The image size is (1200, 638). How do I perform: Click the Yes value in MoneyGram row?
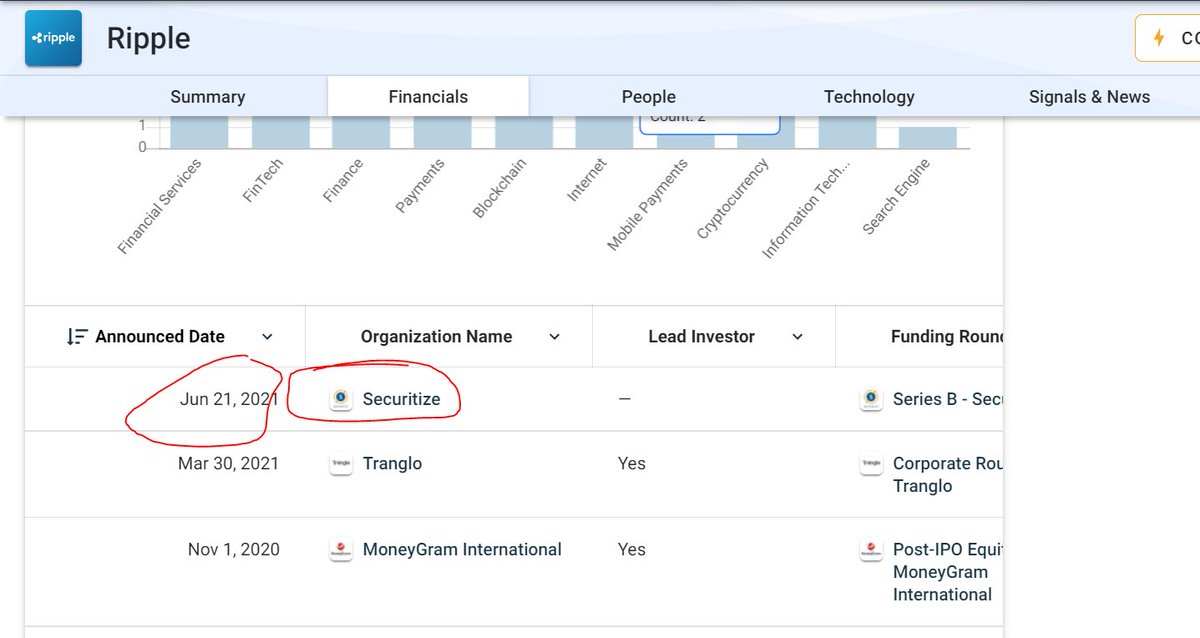[632, 550]
